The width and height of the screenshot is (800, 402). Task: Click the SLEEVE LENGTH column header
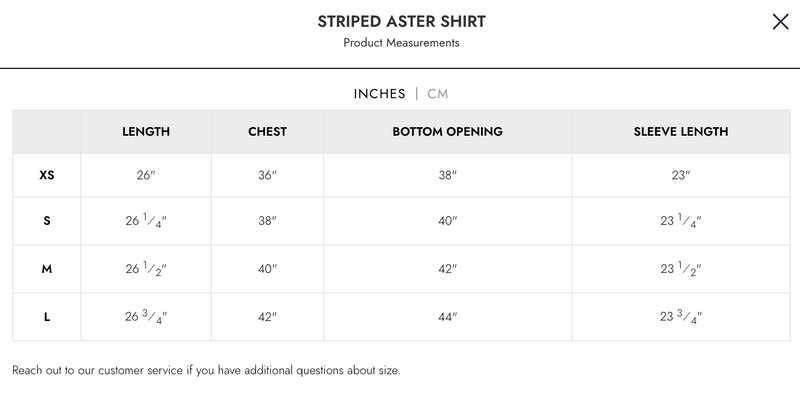point(680,131)
